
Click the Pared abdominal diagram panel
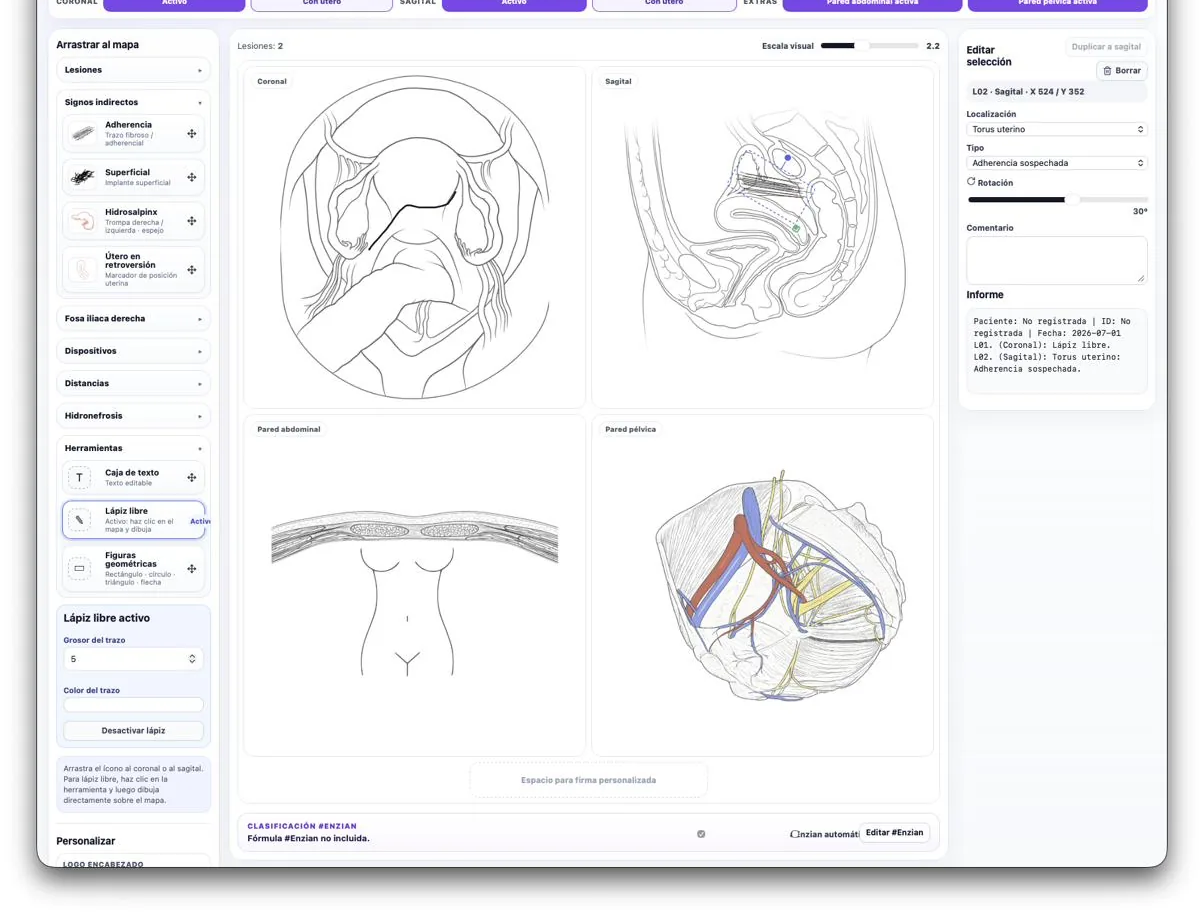pos(414,585)
